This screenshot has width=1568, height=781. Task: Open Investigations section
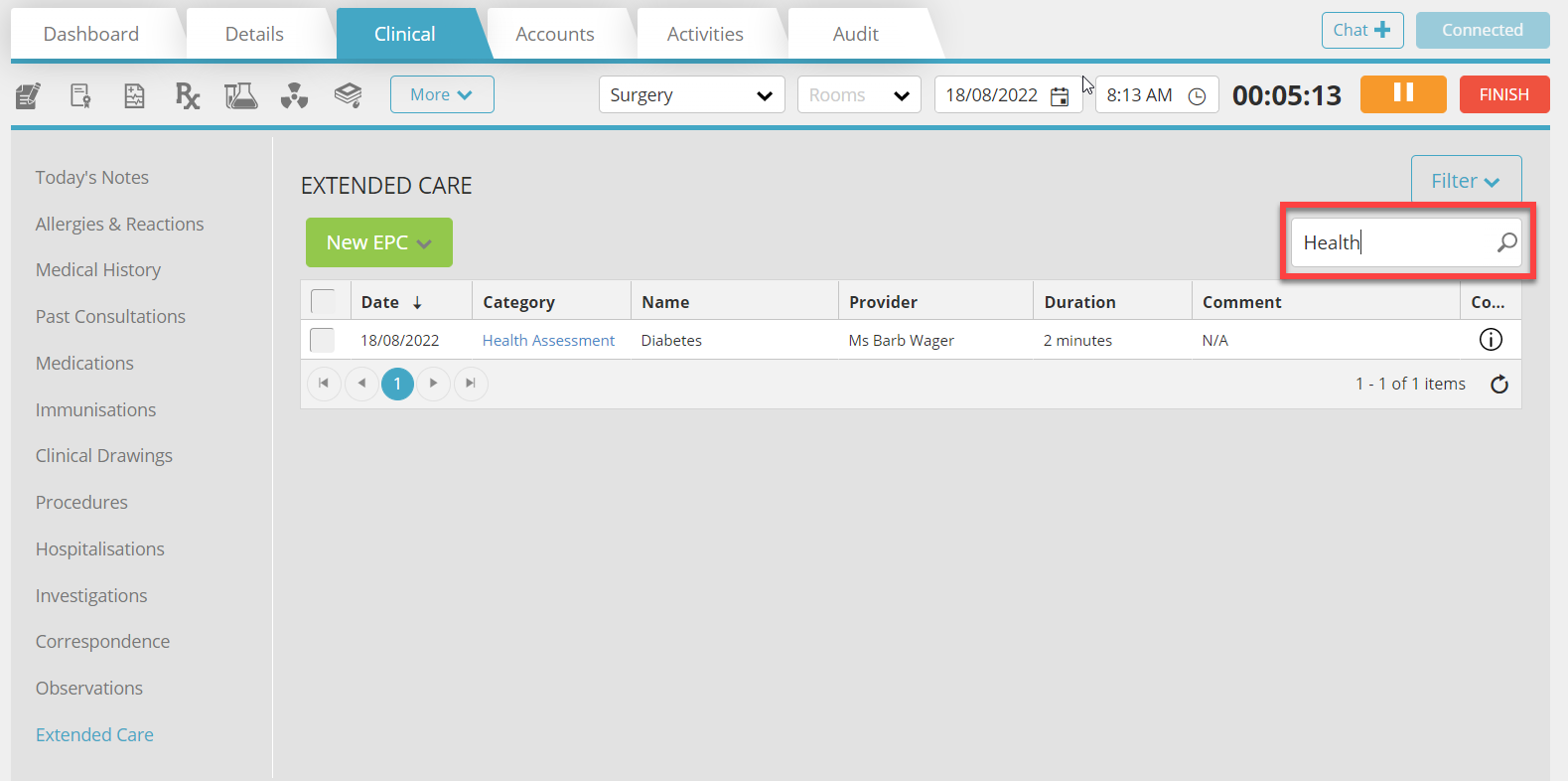pos(91,595)
